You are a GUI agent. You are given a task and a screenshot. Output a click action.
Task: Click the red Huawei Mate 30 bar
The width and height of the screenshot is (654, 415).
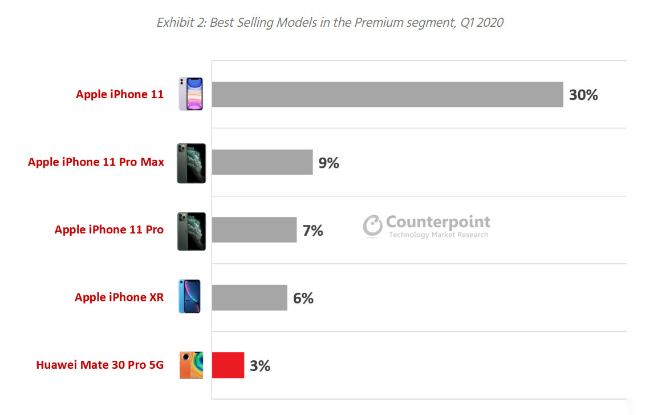click(228, 365)
